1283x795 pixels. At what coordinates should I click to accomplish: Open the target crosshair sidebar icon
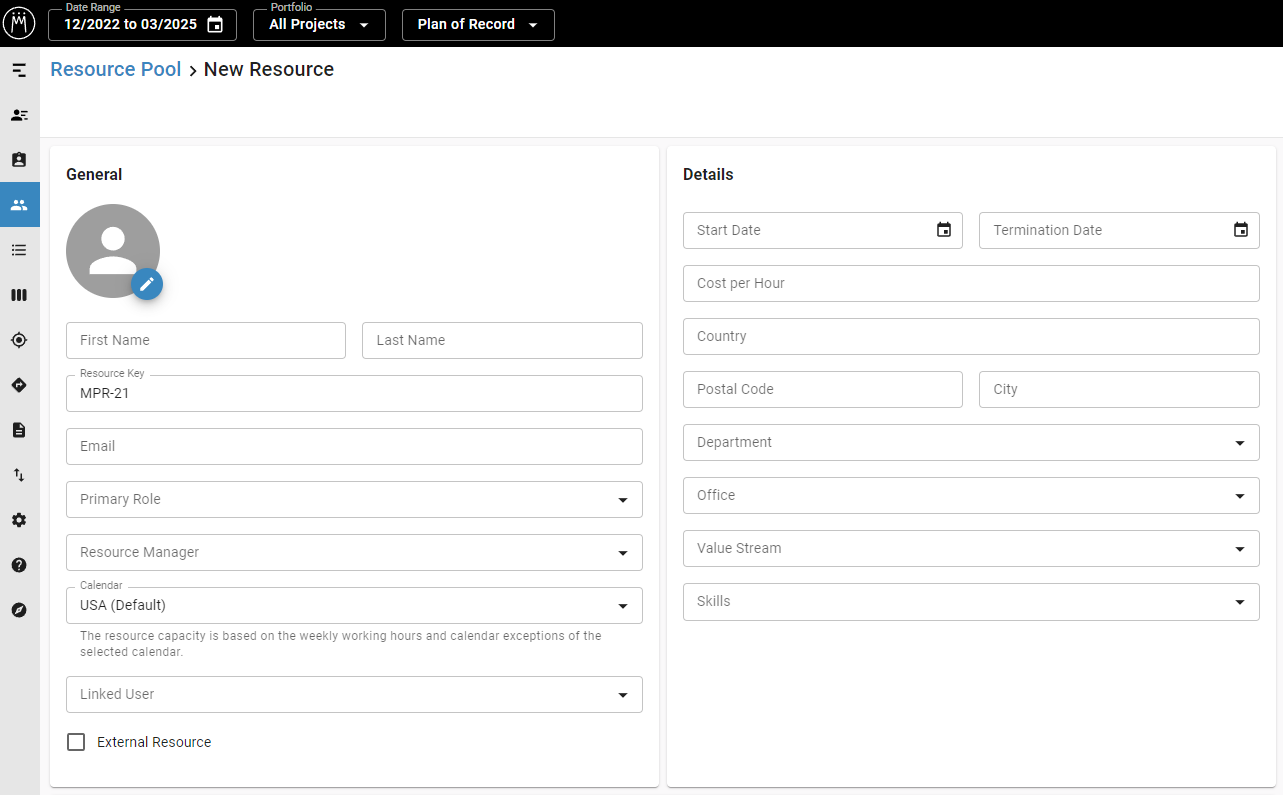(x=19, y=340)
